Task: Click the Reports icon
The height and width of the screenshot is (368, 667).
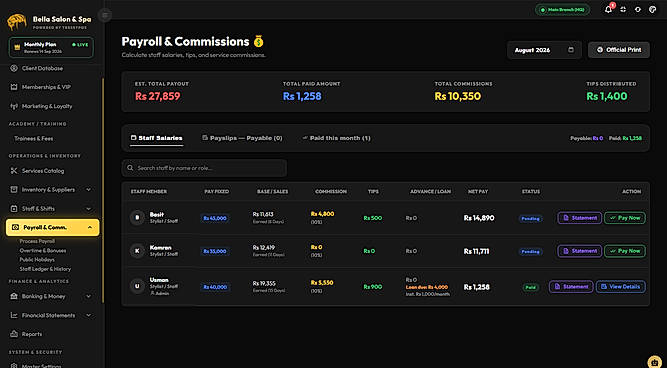Action: pyautogui.click(x=14, y=334)
